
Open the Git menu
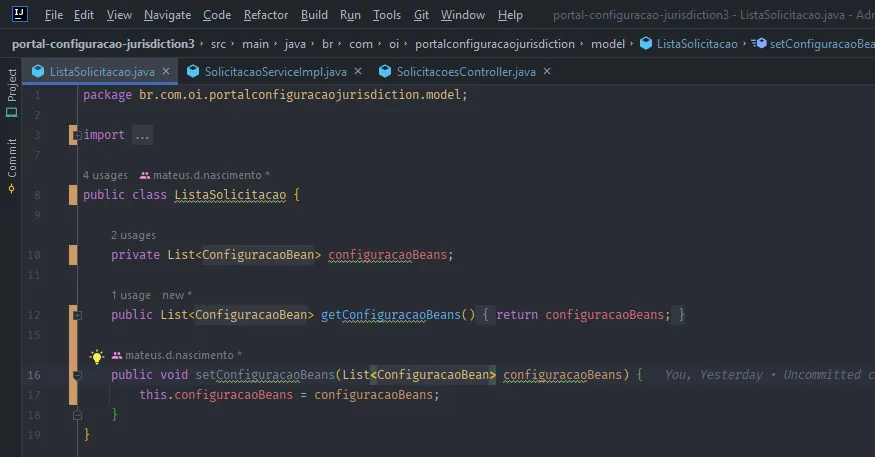(x=421, y=15)
